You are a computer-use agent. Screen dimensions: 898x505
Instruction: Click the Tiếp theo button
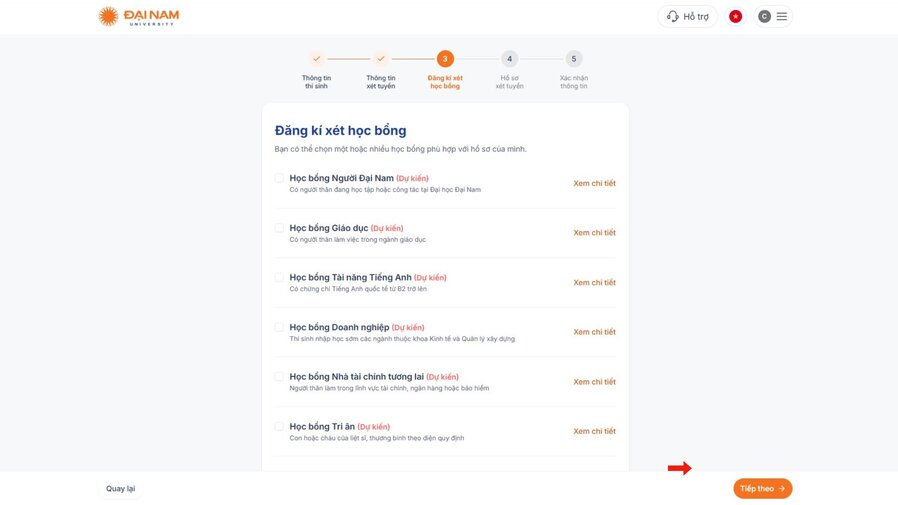click(762, 488)
